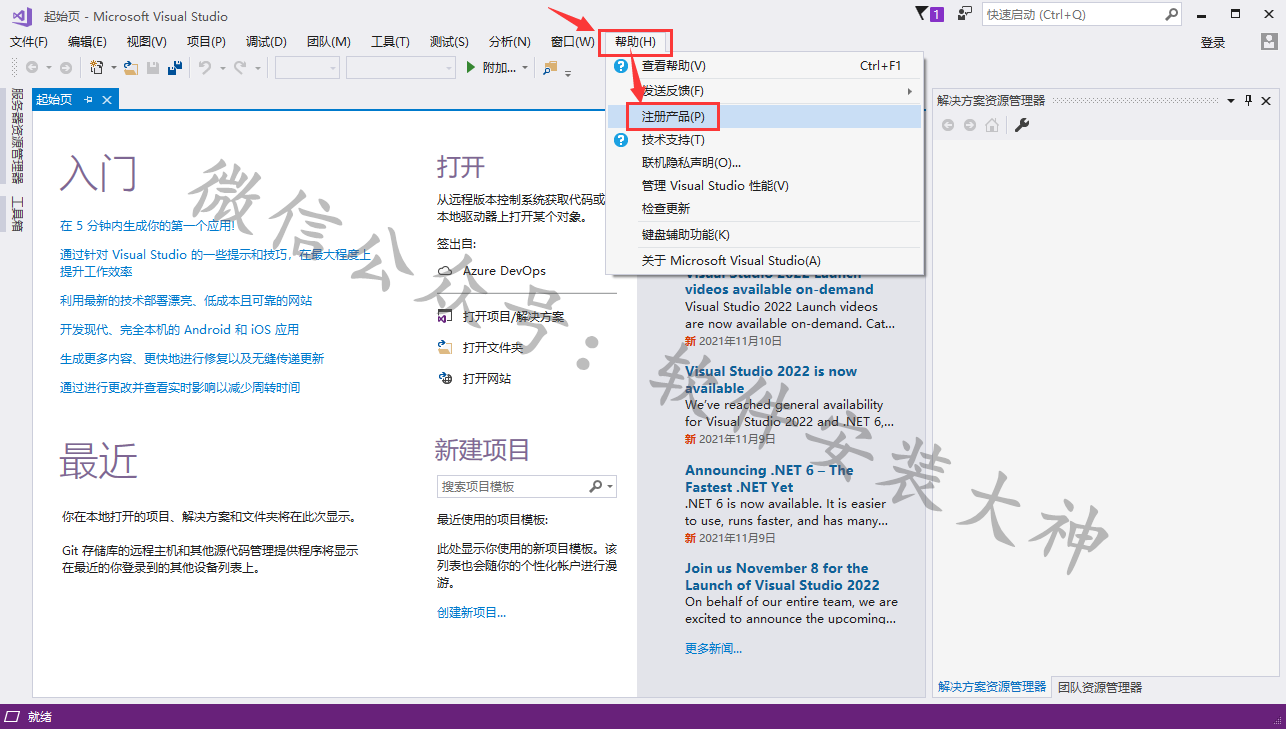
Task: Click the Save floppy-disk icon in the toolbar
Action: click(x=153, y=67)
